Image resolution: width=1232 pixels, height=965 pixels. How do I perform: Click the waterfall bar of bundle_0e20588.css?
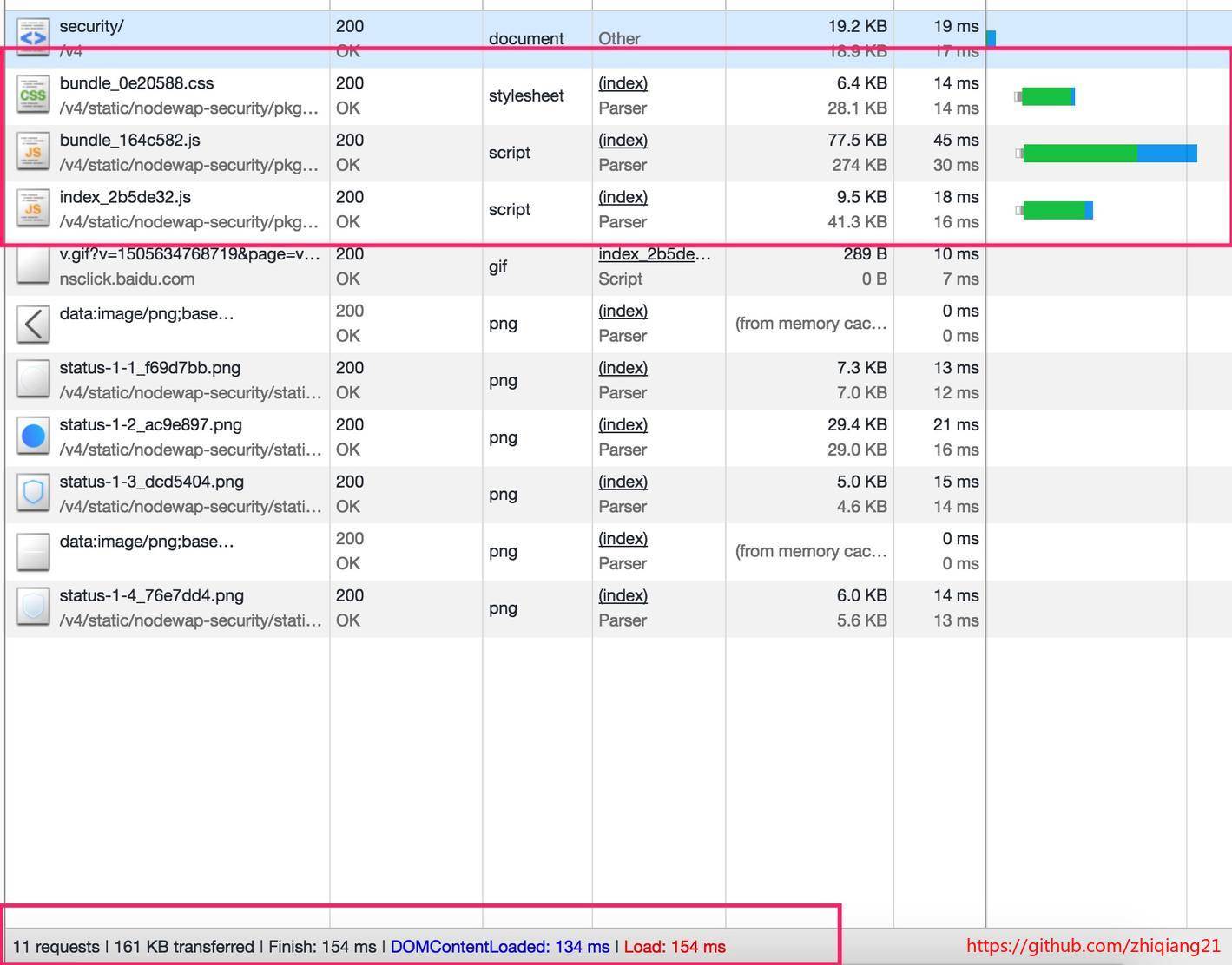coord(1047,96)
